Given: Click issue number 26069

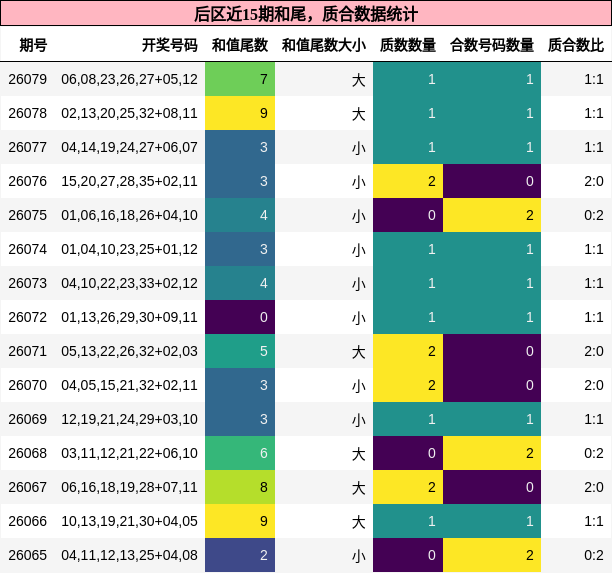Looking at the screenshot, I should coord(27,419).
